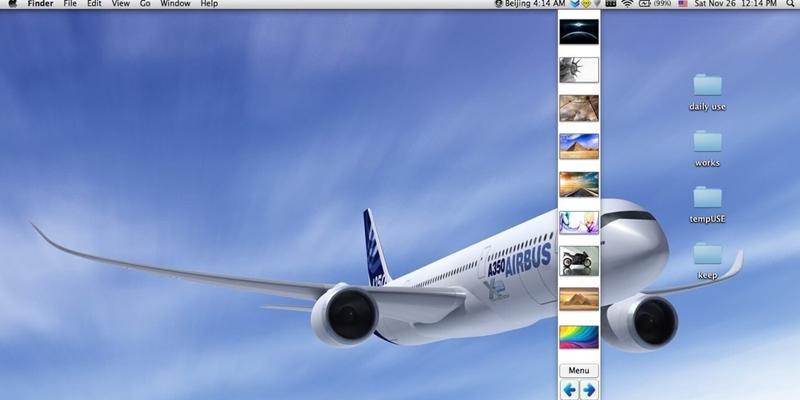800x400 pixels.
Task: Select the Statue of Liberty wallpaper thumbnail
Action: (579, 70)
